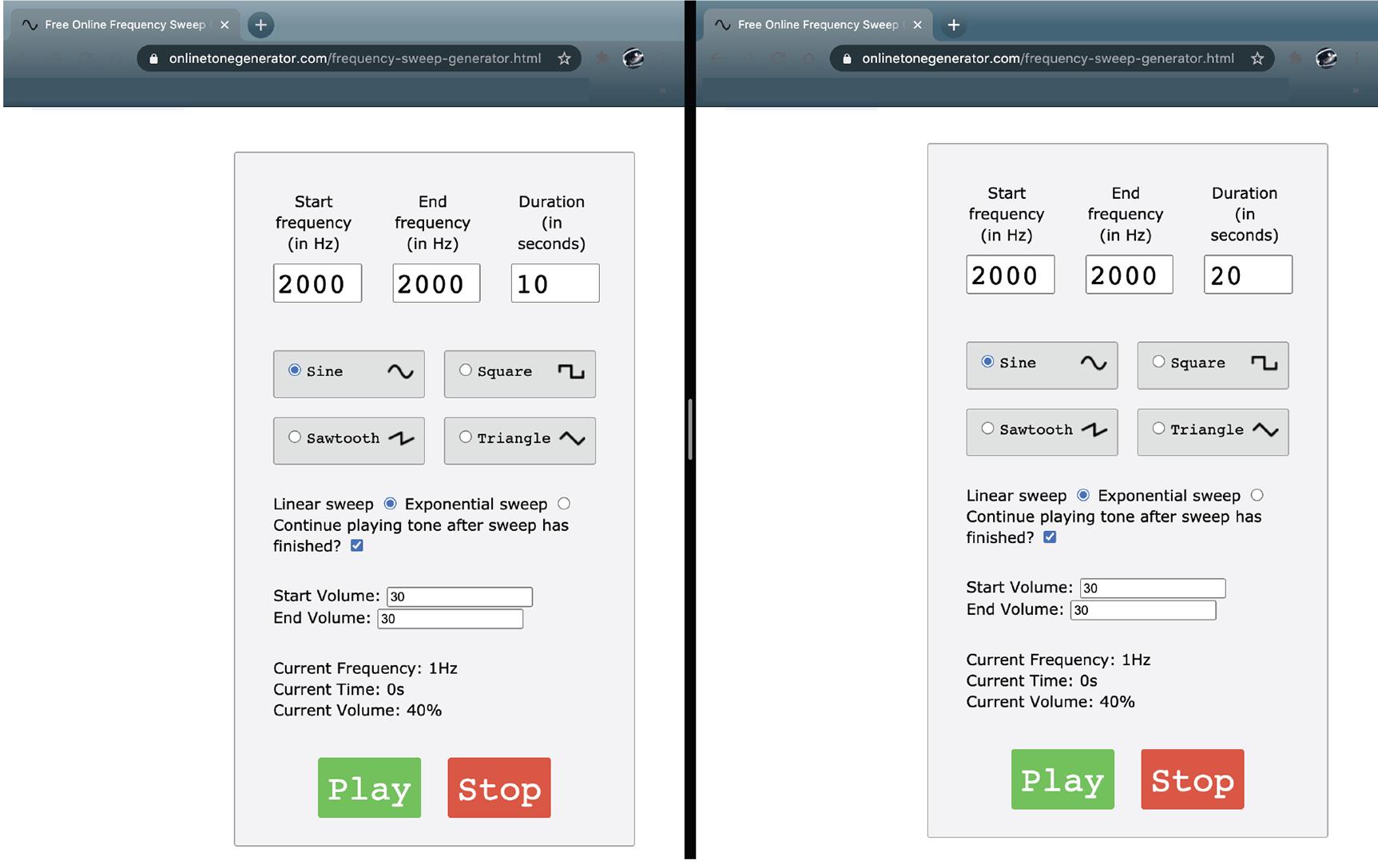Switch to left Free Online Frequency Sweep tab
The image size is (1378, 868).
(125, 25)
